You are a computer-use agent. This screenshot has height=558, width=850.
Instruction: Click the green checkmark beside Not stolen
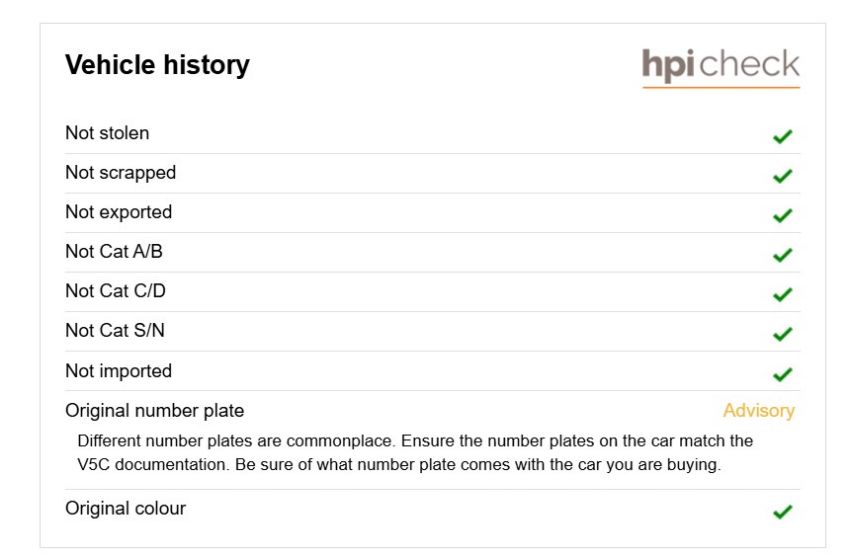pos(782,136)
